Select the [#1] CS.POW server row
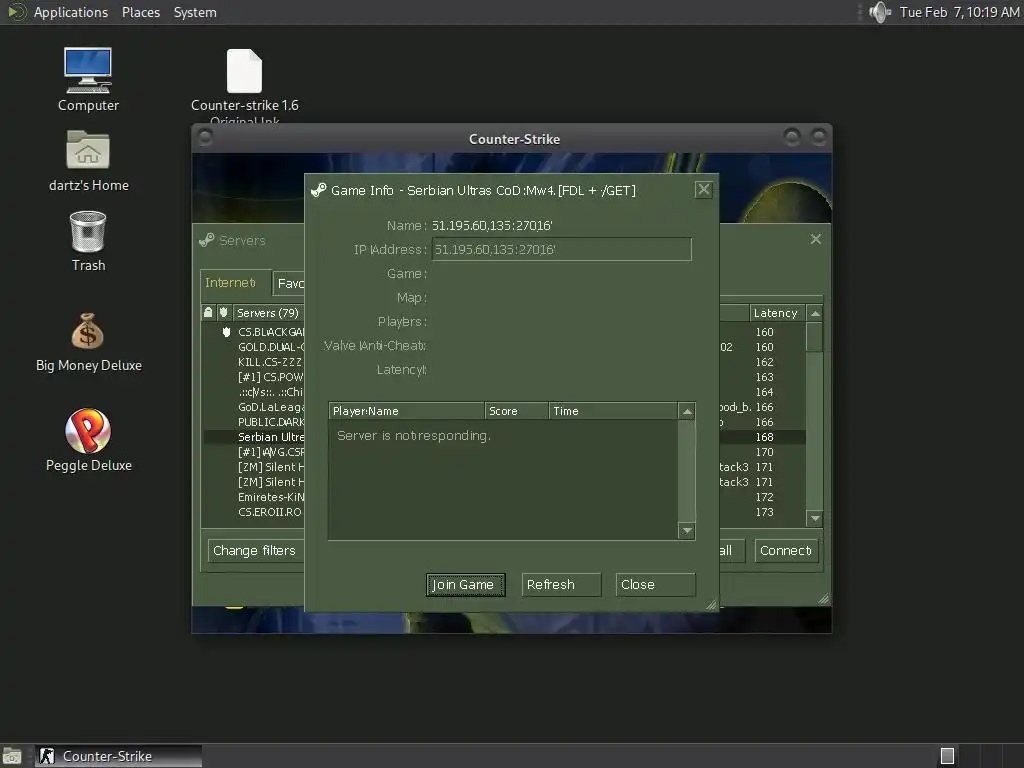 tap(254, 377)
